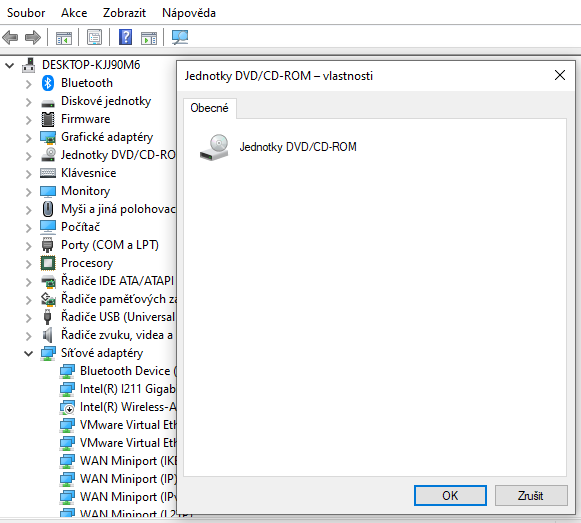Click the show/hide console tree icon
Viewport: 581px width, 523px height.
point(63,37)
